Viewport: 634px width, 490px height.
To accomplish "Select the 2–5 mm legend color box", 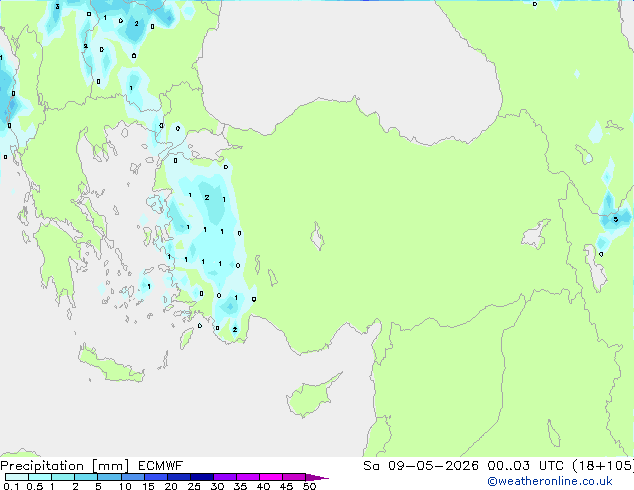I will pos(86,477).
